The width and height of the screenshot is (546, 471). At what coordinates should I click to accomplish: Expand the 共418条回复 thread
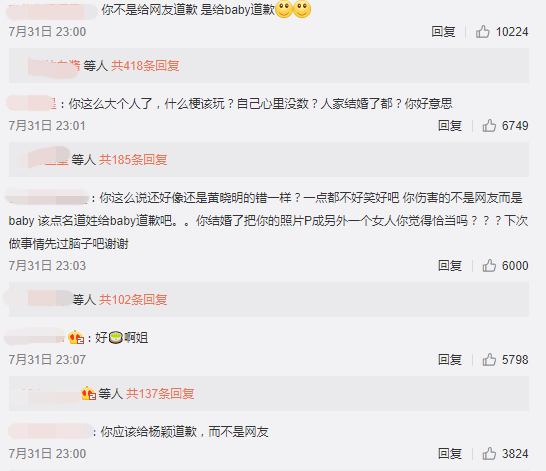point(145,65)
